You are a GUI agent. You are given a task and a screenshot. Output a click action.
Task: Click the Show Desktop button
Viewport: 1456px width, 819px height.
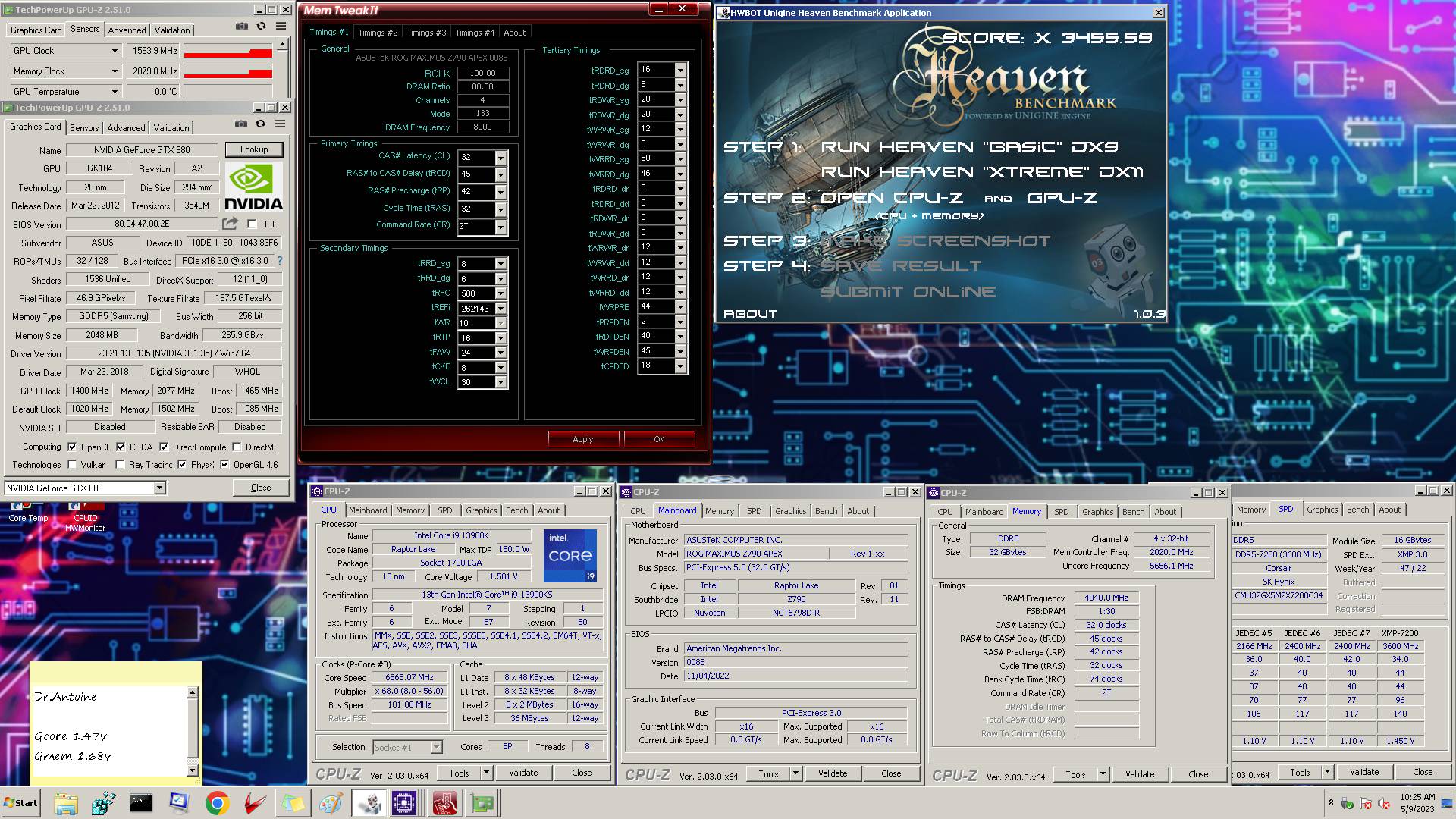tap(1447, 803)
